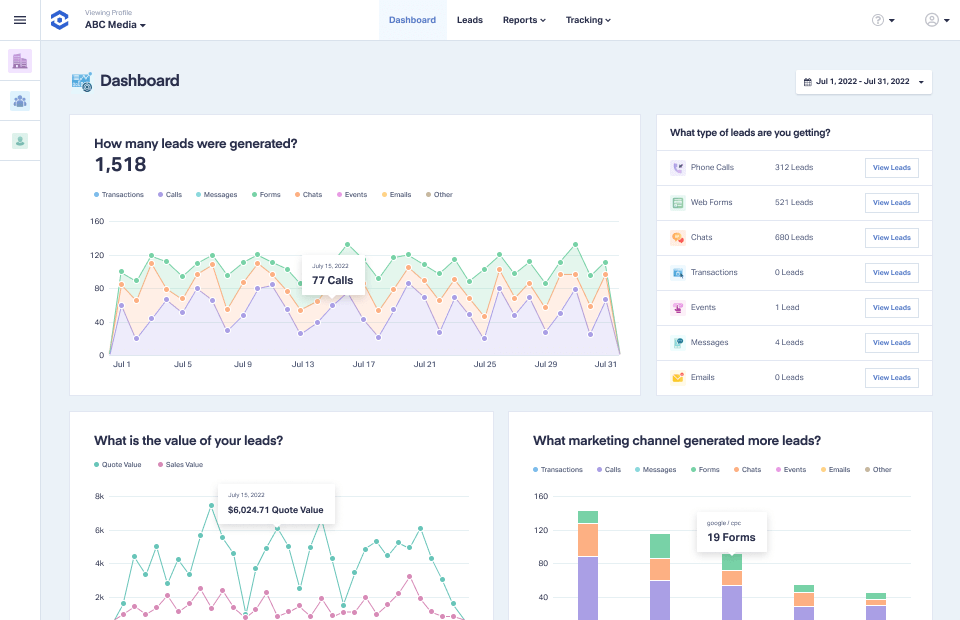Toggle Chats series in leads chart legend
The height and width of the screenshot is (620, 960).
[309, 195]
